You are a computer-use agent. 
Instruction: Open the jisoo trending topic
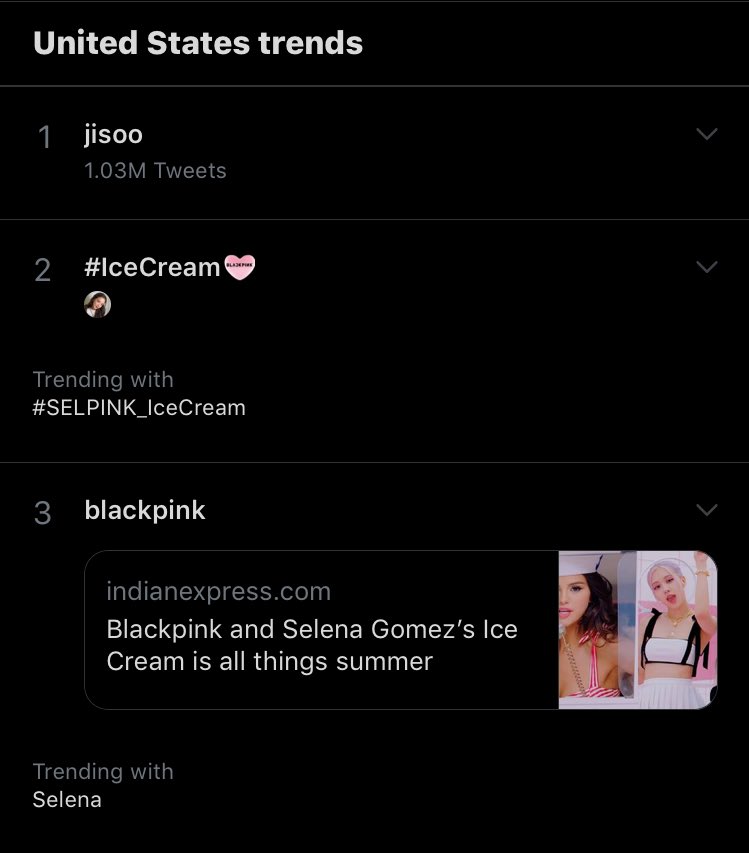coord(113,135)
